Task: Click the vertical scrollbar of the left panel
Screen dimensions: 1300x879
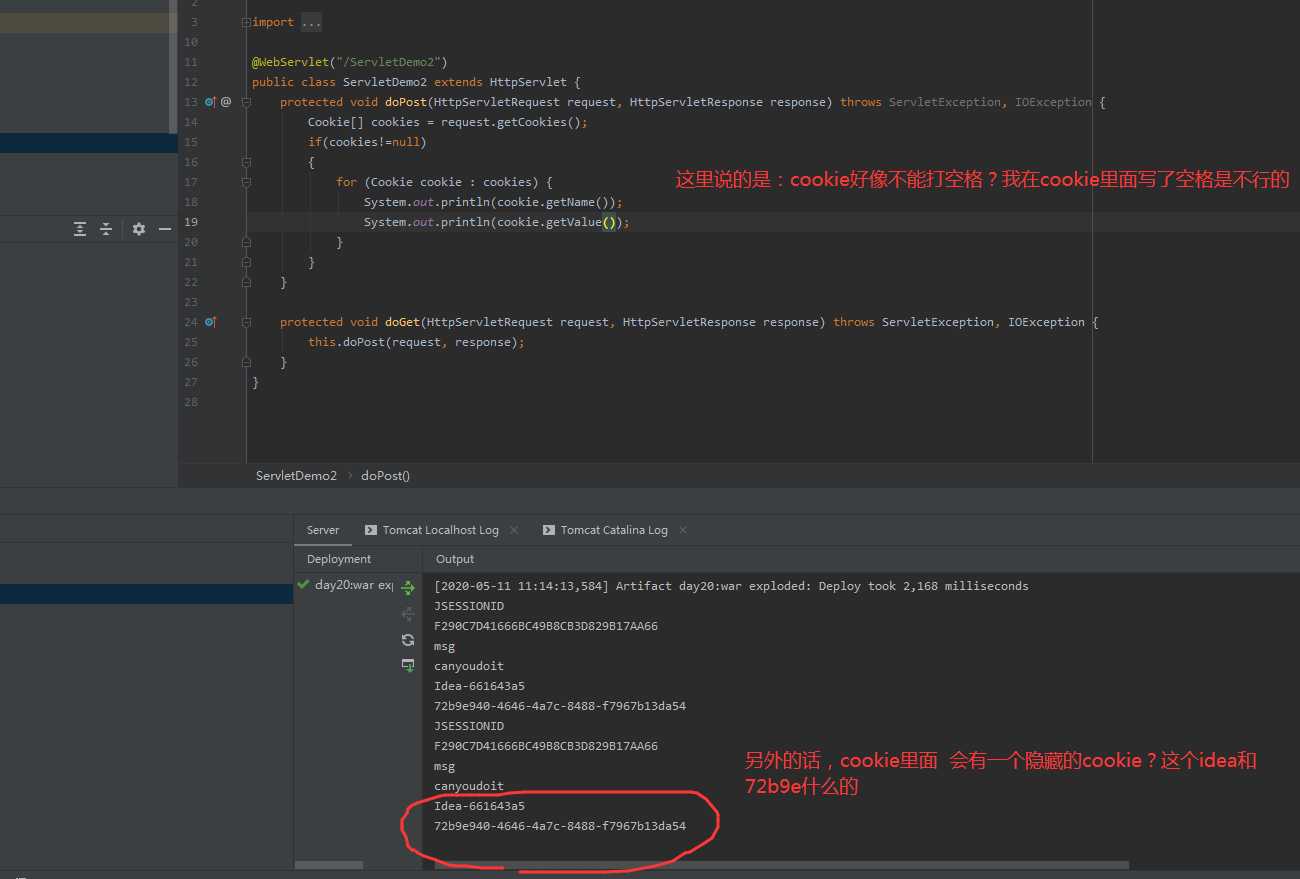Action: coord(173,65)
